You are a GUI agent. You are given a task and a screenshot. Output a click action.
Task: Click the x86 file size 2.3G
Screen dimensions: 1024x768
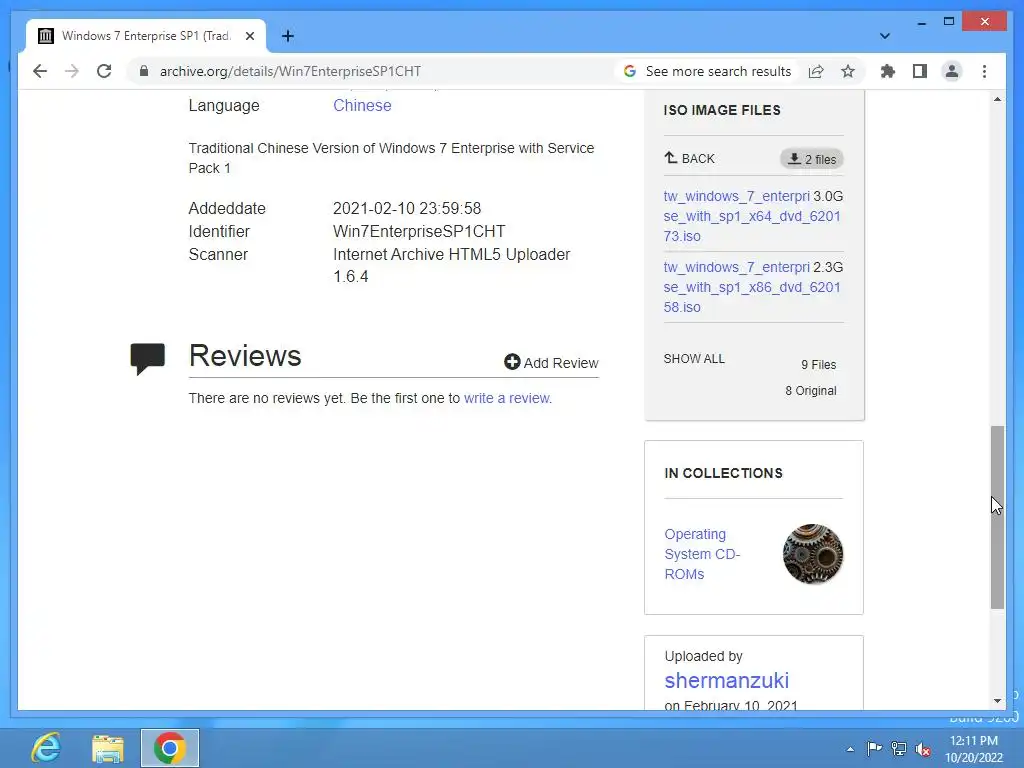pyautogui.click(x=828, y=268)
